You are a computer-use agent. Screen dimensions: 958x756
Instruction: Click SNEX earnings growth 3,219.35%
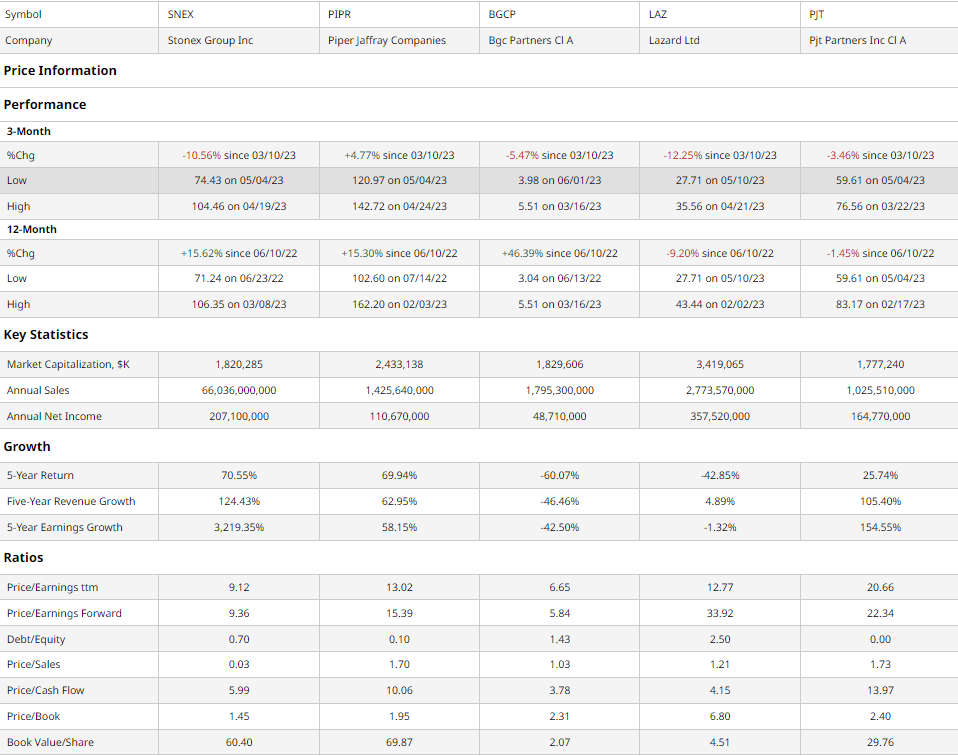[239, 527]
